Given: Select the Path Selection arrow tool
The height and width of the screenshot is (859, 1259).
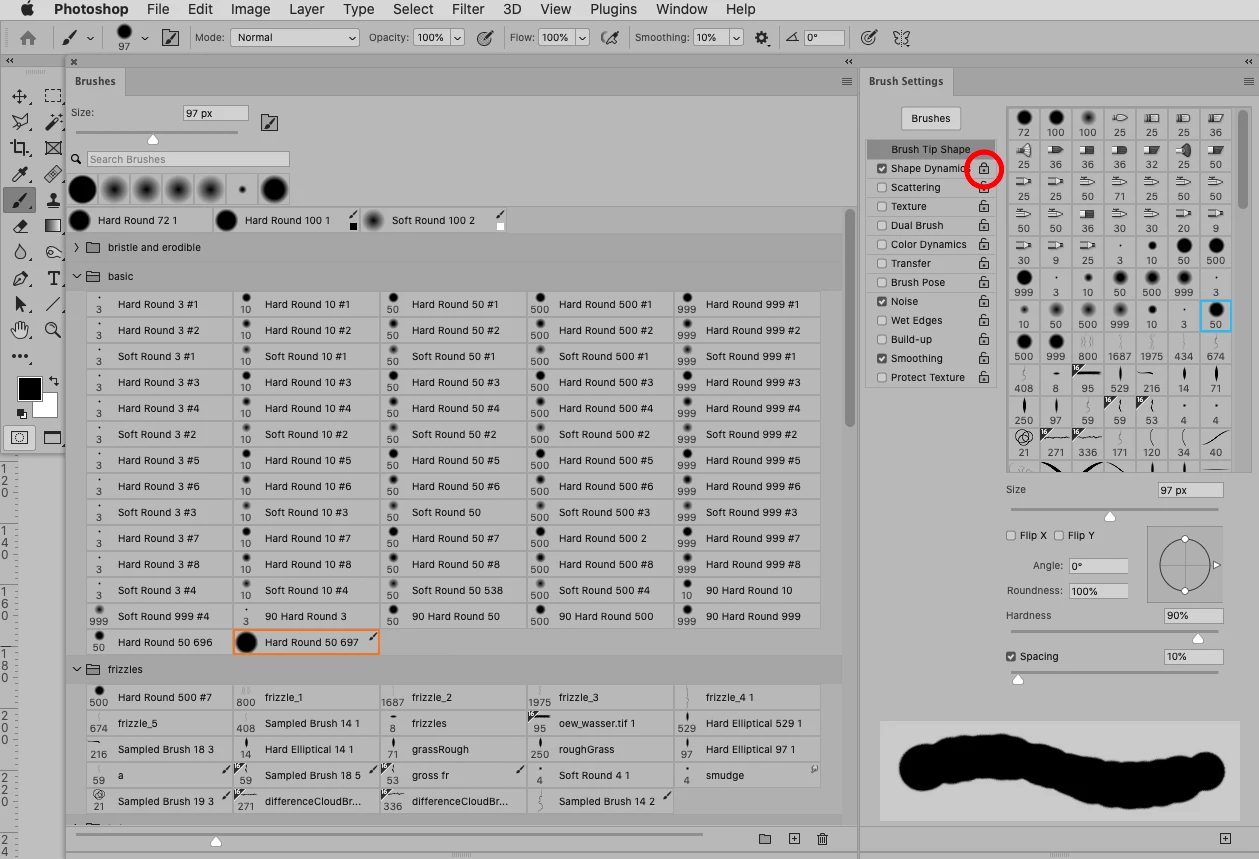Looking at the screenshot, I should pos(19,304).
